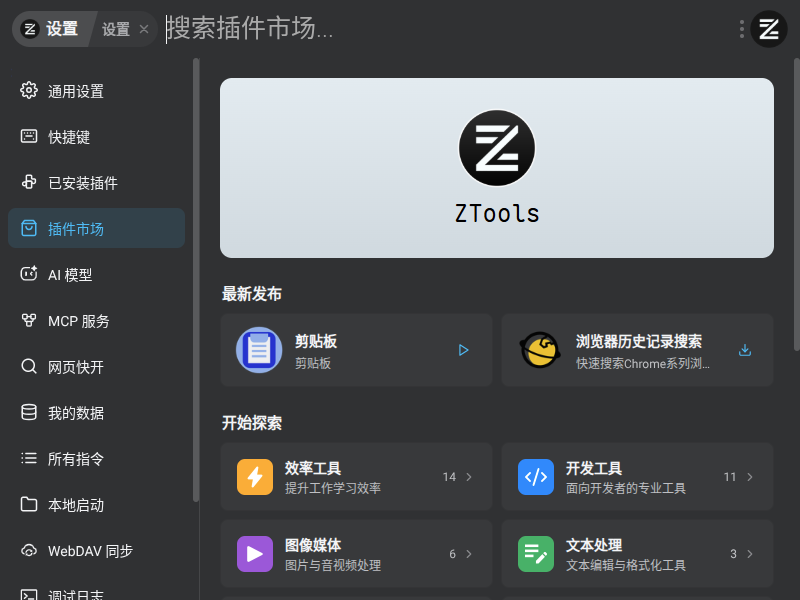Browse the 图像媒体 category
Image resolution: width=800 pixels, height=600 pixels.
pyautogui.click(x=357, y=554)
